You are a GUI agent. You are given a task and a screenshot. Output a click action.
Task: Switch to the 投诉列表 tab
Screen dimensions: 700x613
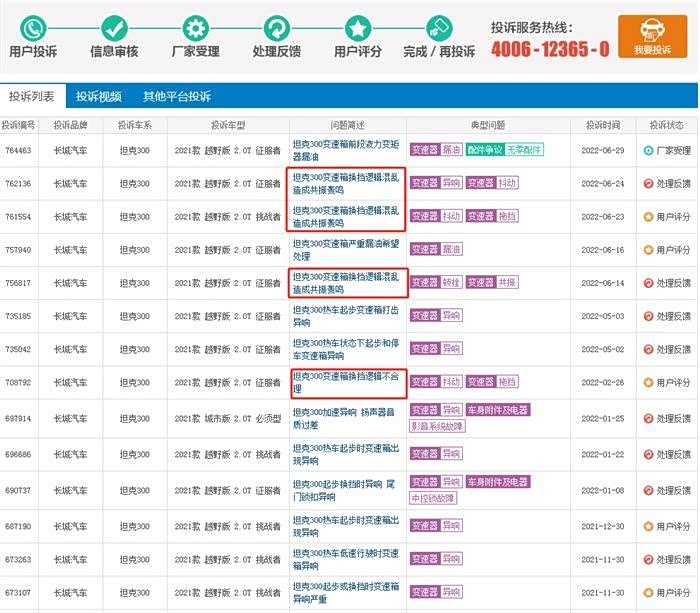(x=32, y=96)
